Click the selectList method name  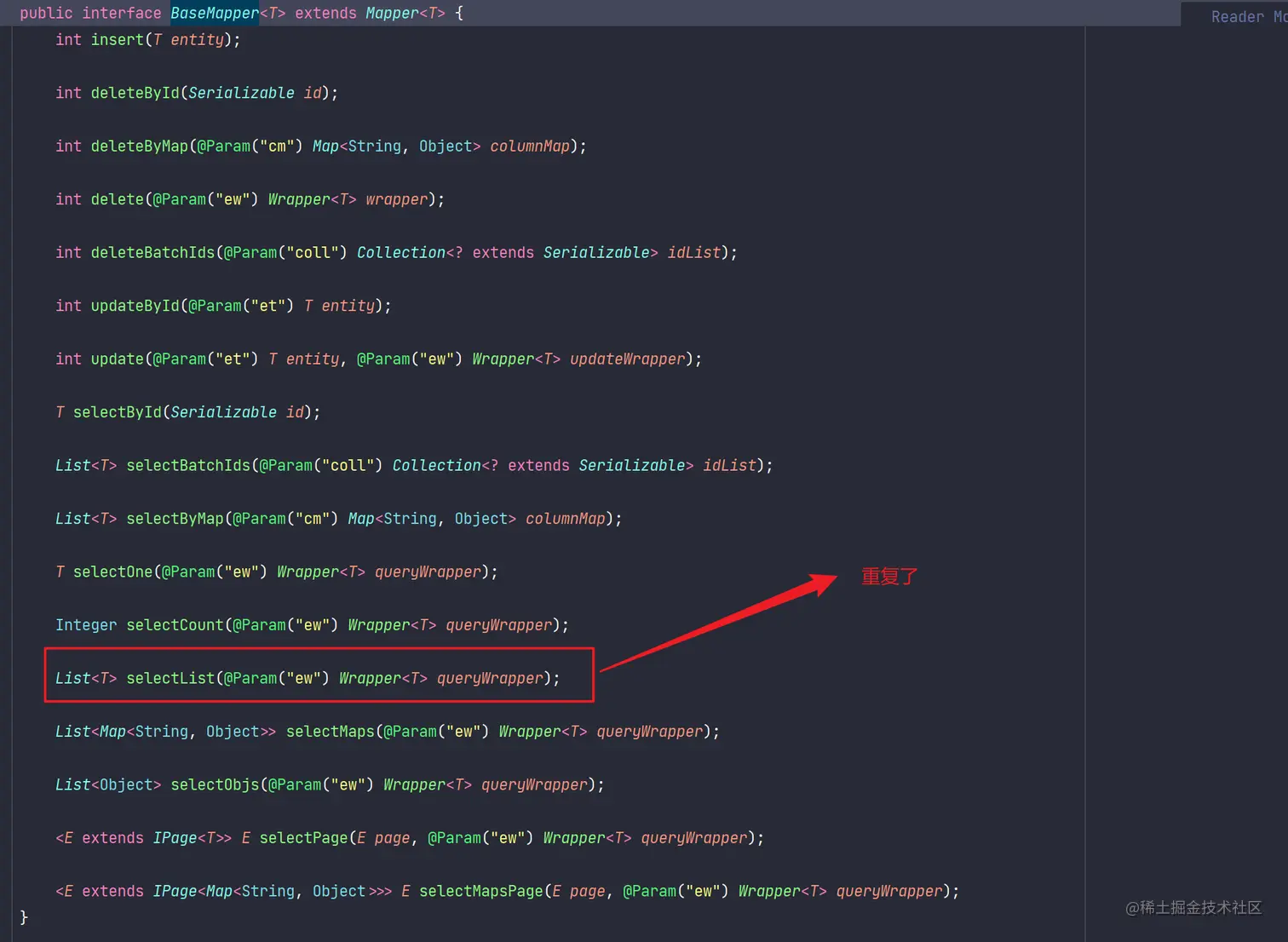pos(171,679)
